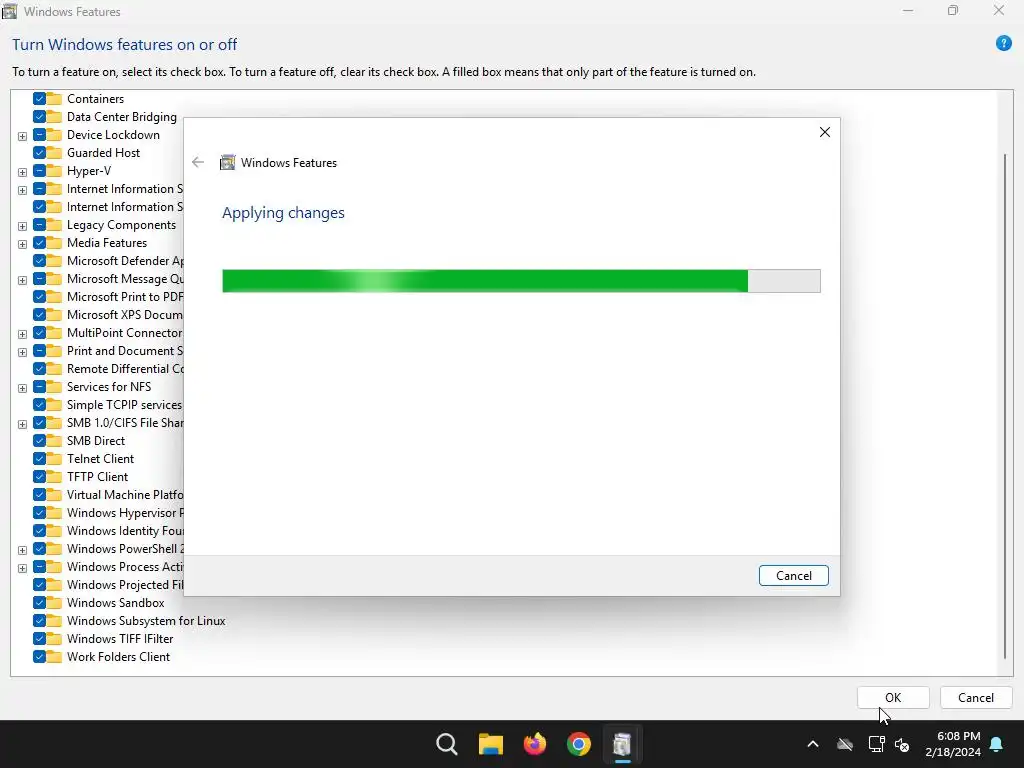Click the Media Features folder icon

pyautogui.click(x=54, y=243)
